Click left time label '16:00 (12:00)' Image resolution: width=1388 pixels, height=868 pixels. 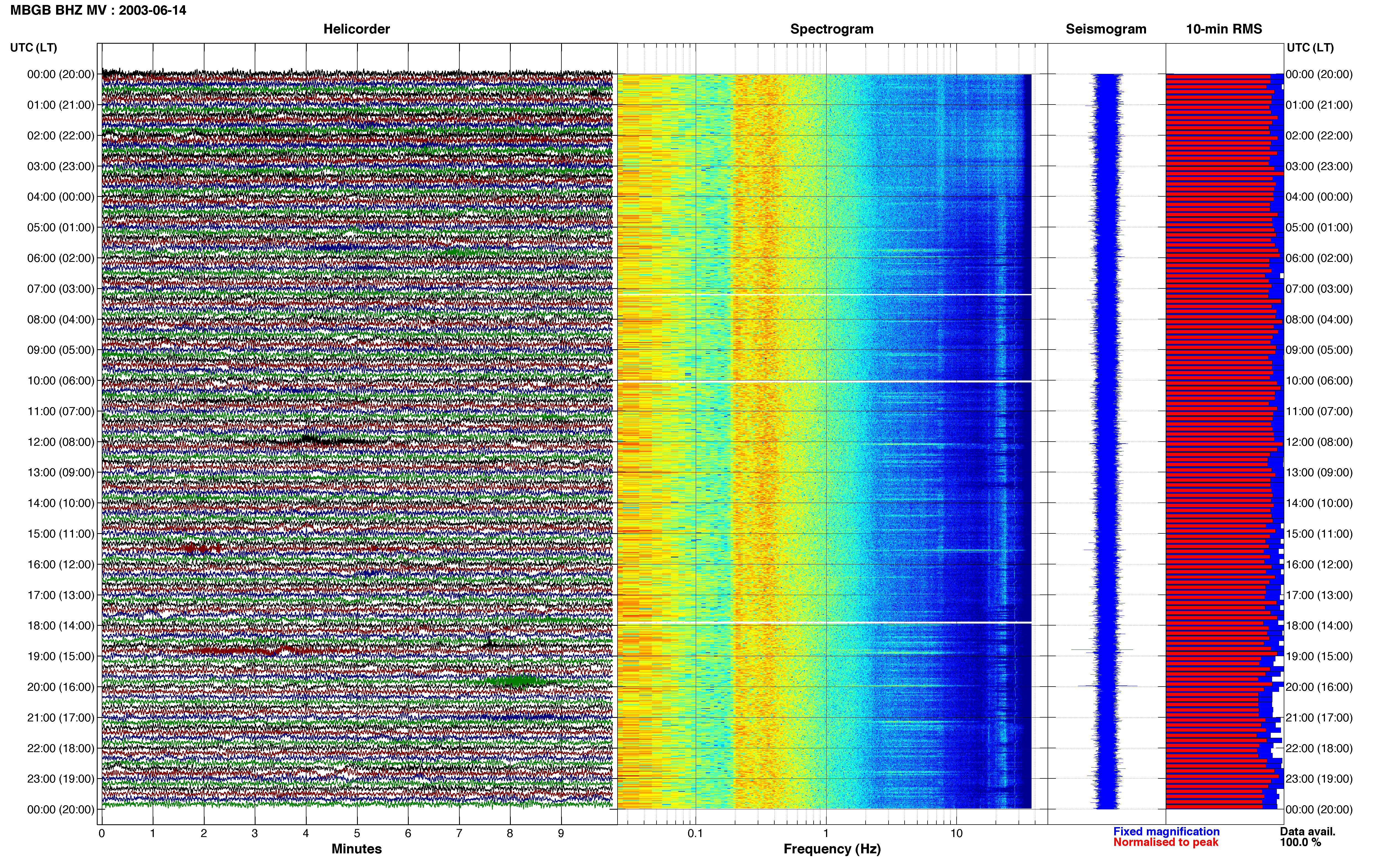click(x=61, y=564)
